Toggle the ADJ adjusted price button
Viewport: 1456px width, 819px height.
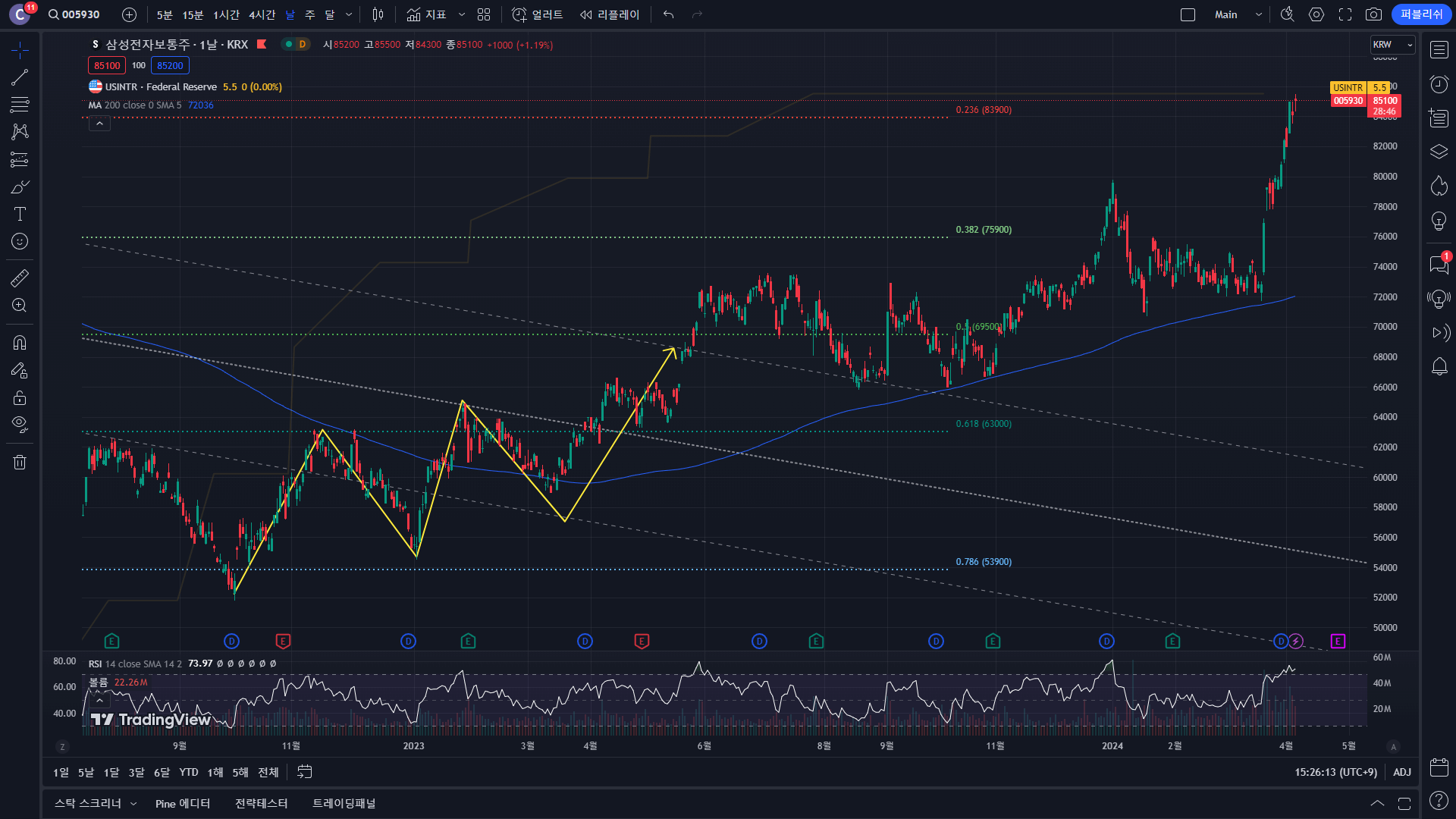[1402, 772]
